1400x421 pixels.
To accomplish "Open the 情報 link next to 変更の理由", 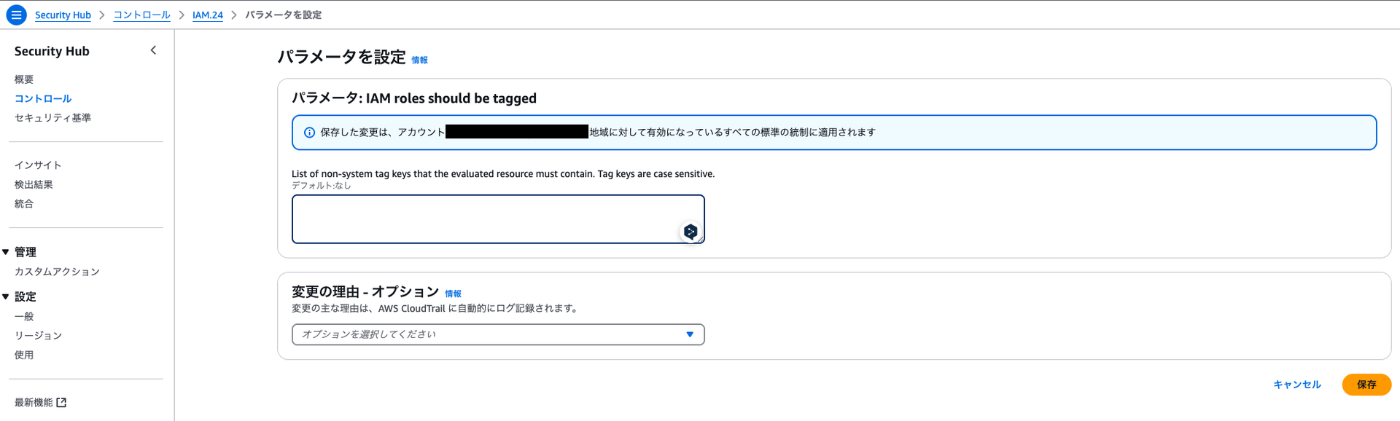I will [453, 294].
